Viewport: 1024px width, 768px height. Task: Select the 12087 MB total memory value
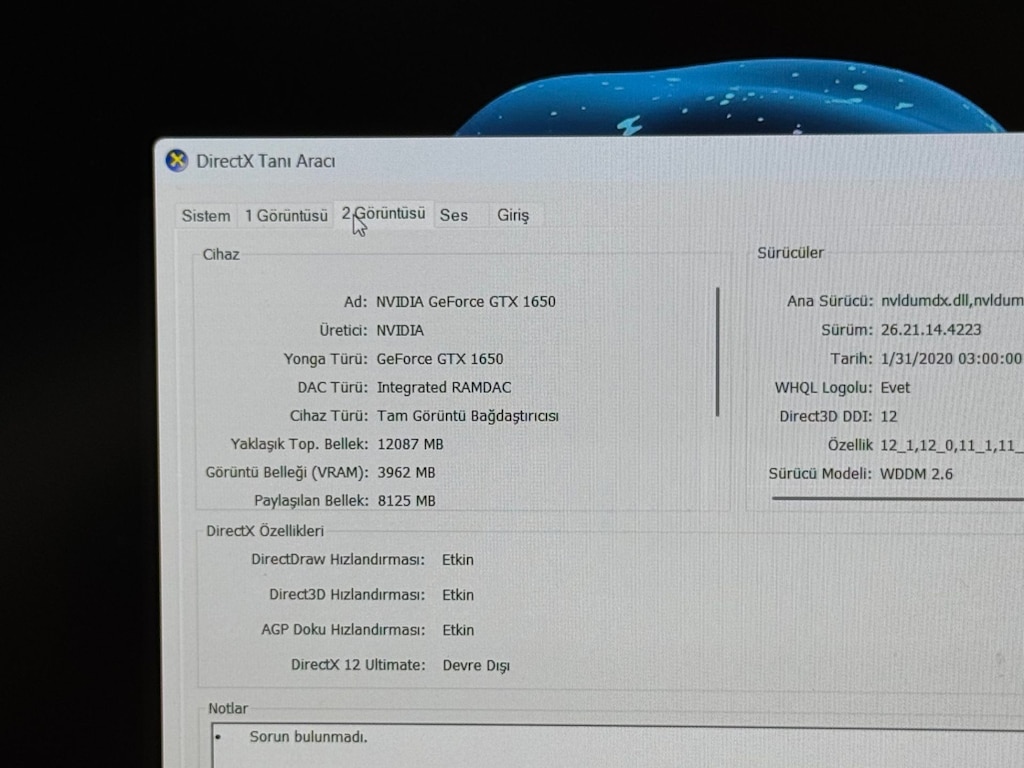coord(410,444)
